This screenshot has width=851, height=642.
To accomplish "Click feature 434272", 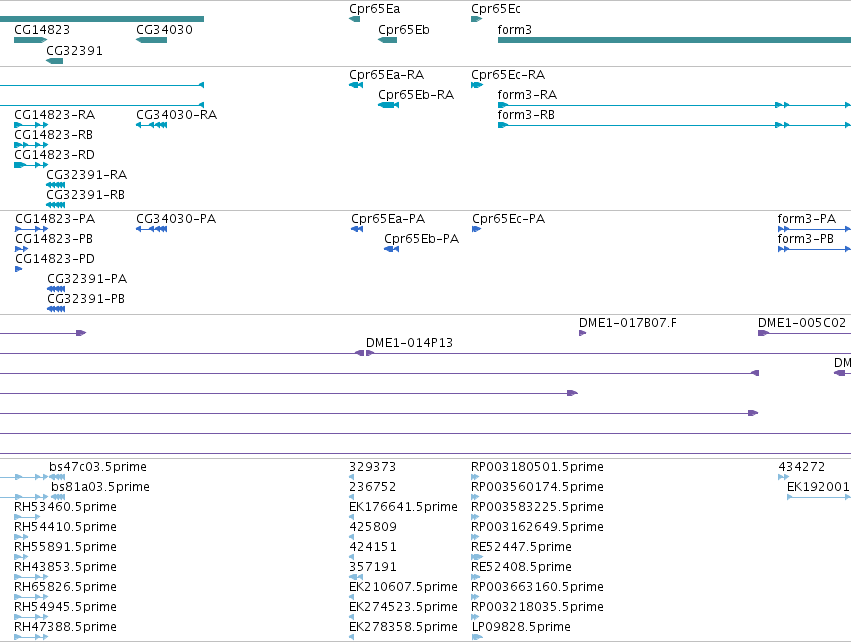I will click(x=802, y=467).
